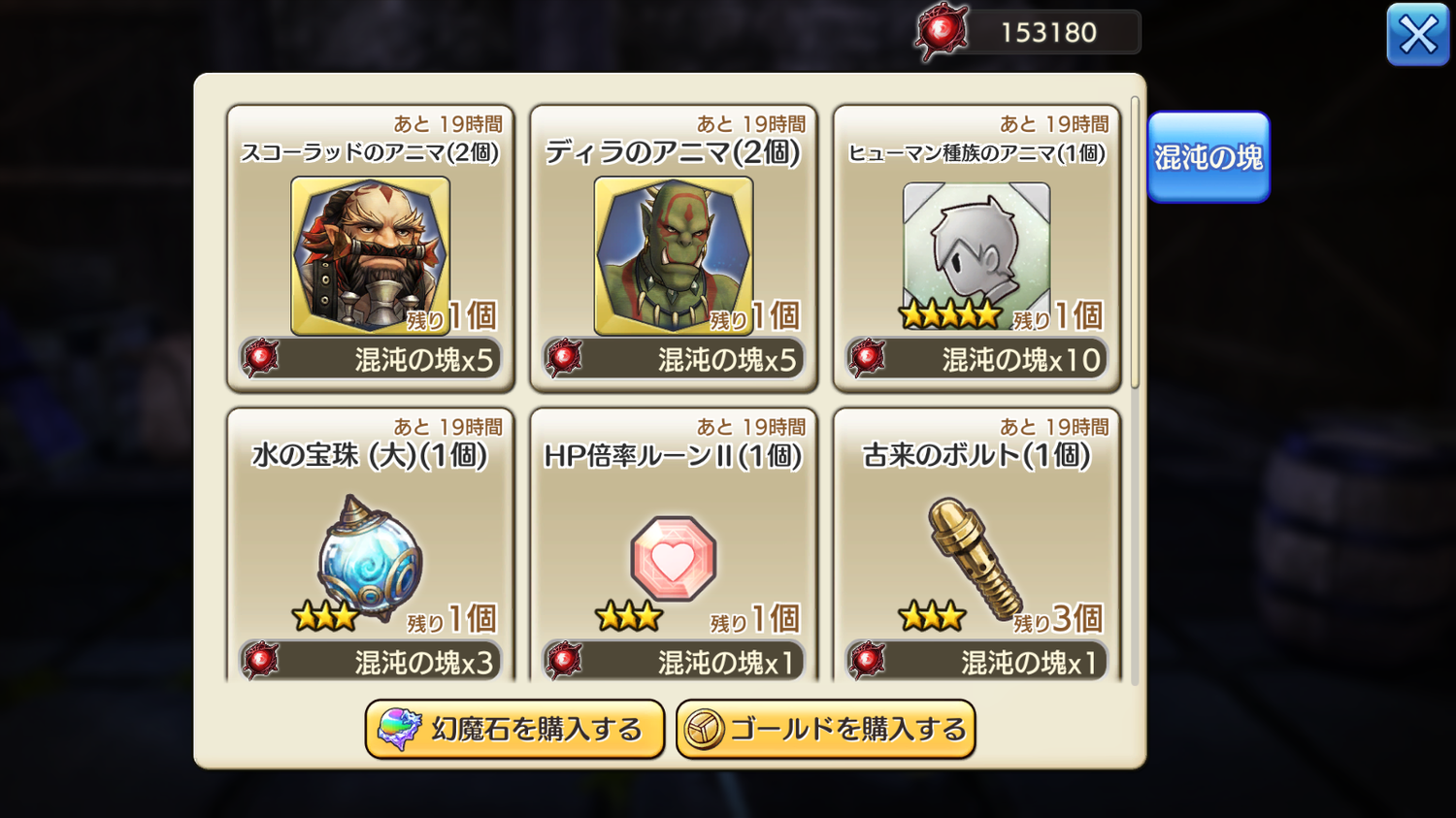The image size is (1456, 818).
Task: Open 幻魔石を購入する purchase screen
Action: 514,730
